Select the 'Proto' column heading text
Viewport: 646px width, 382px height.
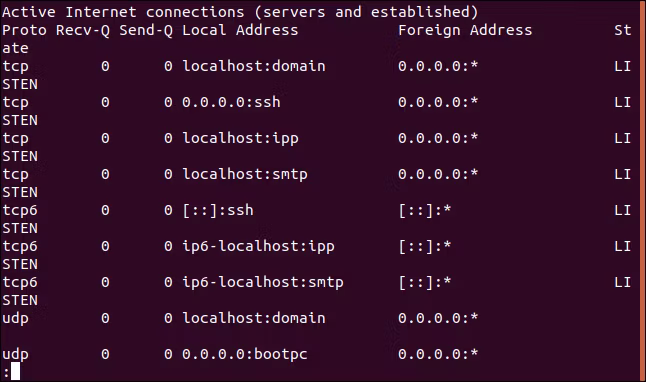coord(24,30)
